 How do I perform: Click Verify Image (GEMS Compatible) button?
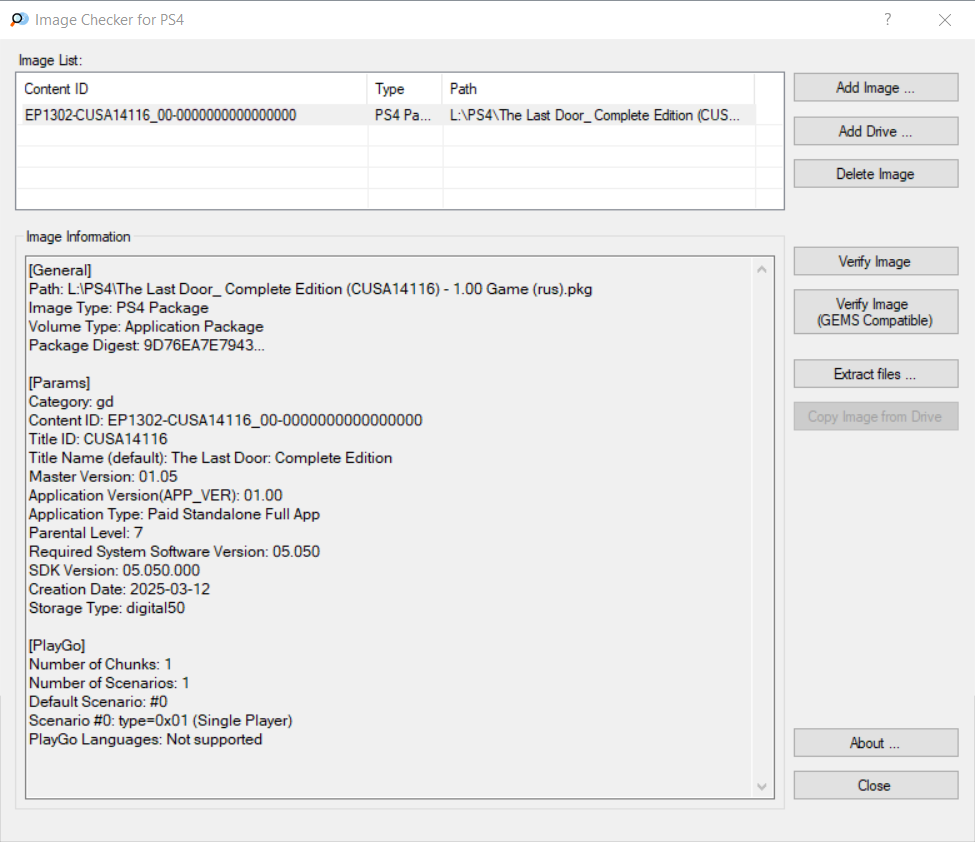point(876,312)
